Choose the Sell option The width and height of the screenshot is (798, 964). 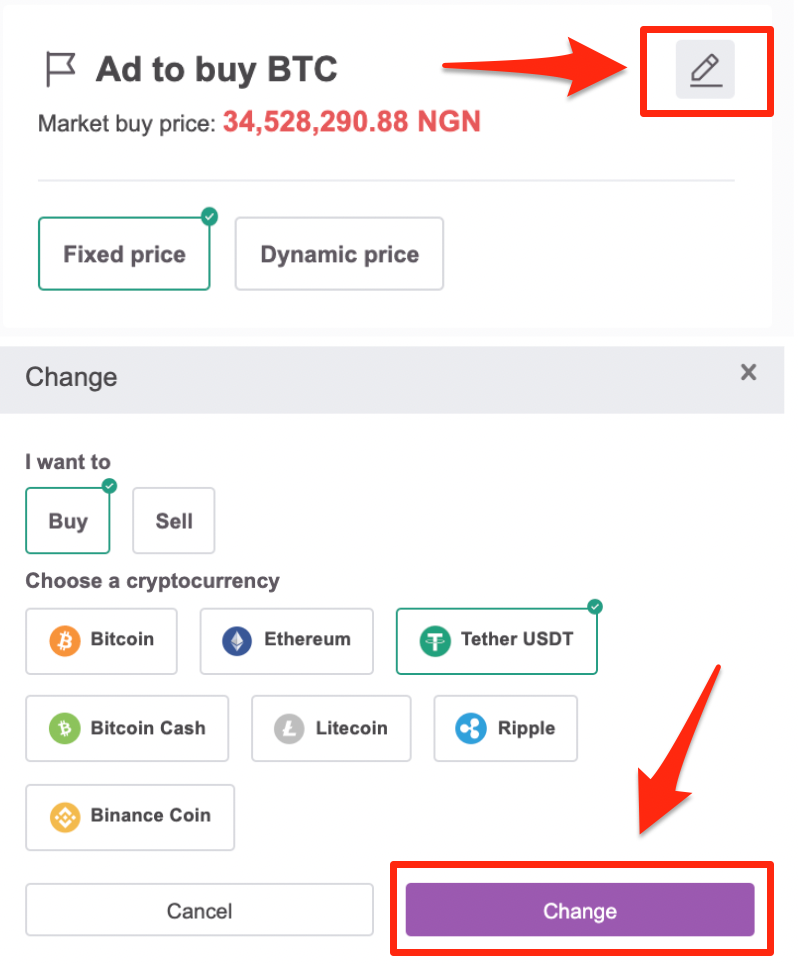(174, 521)
